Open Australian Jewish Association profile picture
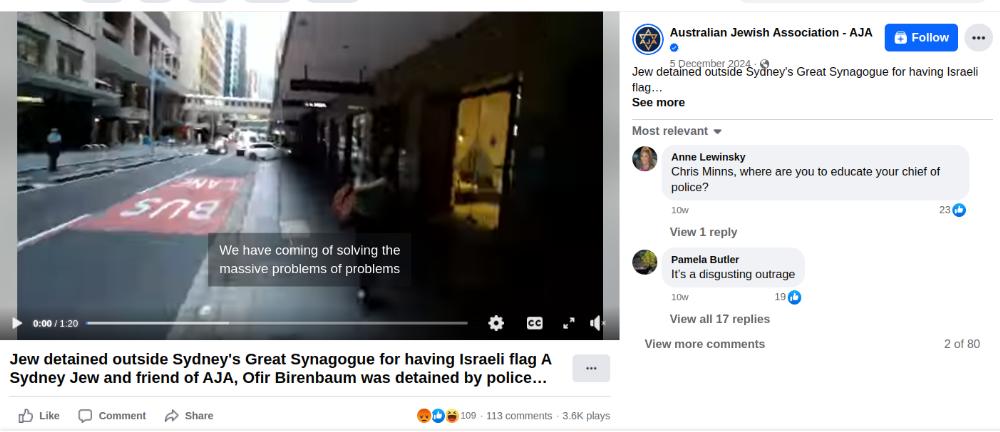 [648, 40]
